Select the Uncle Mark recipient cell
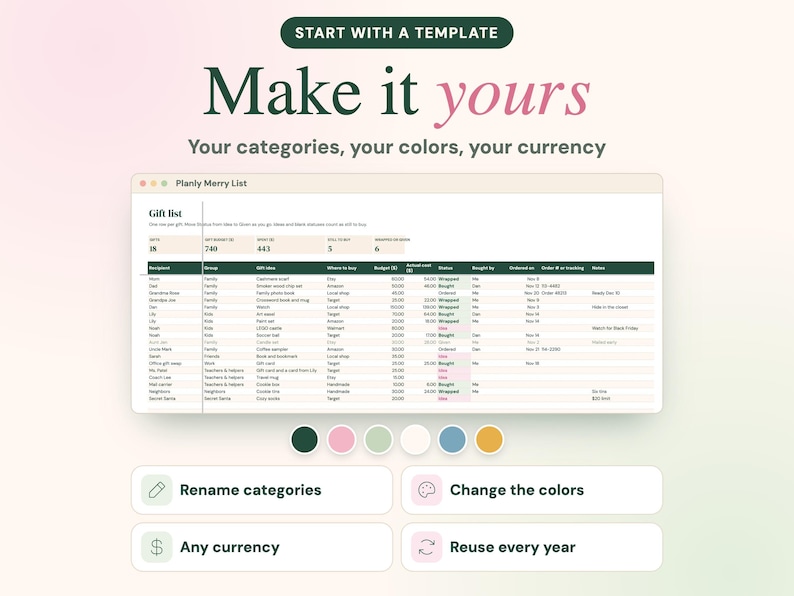794x596 pixels. [160, 349]
